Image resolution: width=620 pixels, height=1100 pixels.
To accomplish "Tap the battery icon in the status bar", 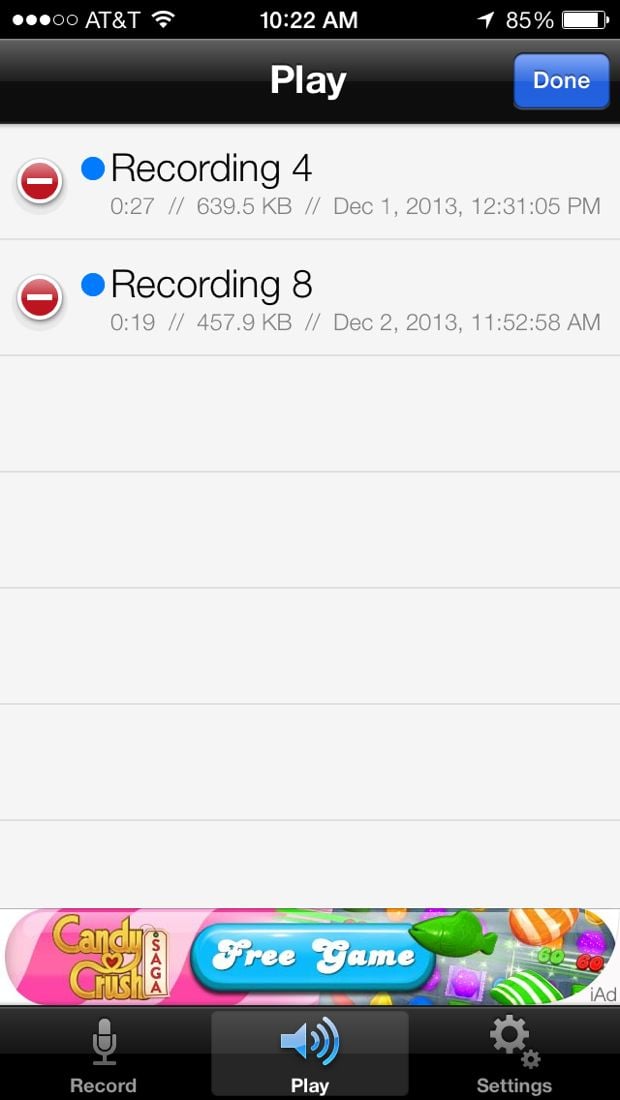I will 586,20.
